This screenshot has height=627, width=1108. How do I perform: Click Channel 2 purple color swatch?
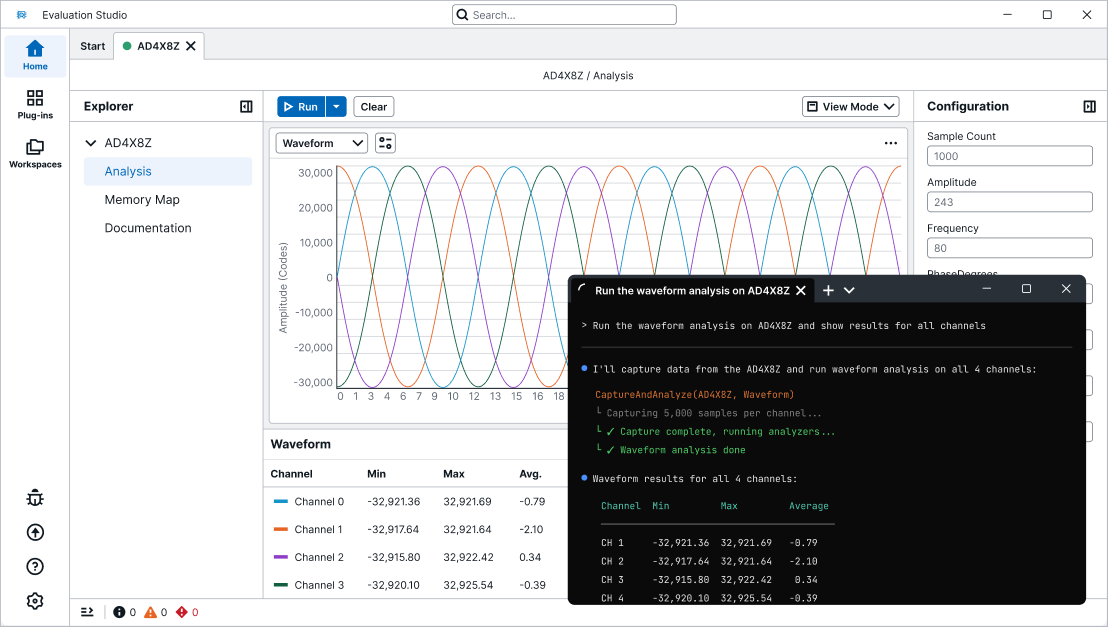pyautogui.click(x=281, y=557)
